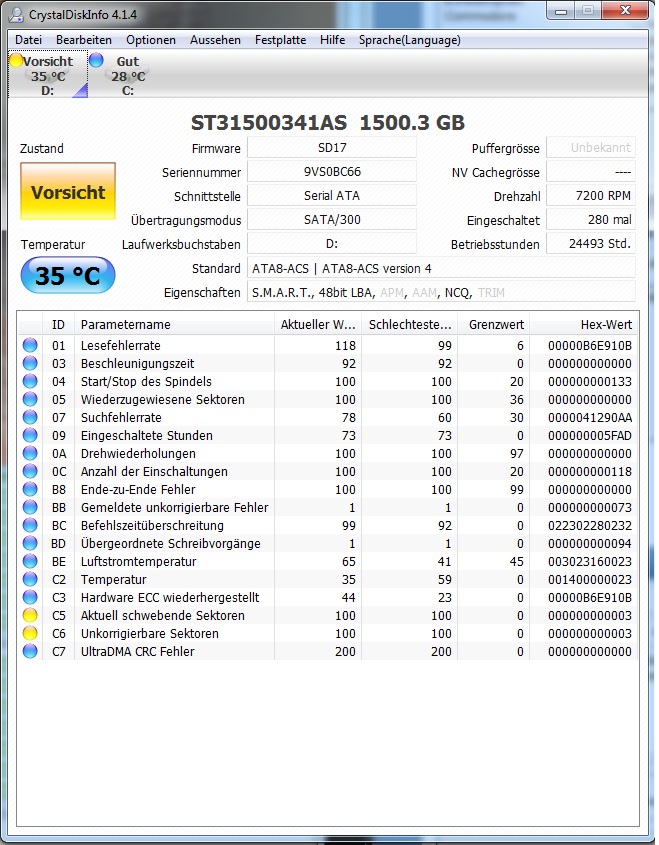Click the ST31500341AS 1500.3 GB drive title
The width and height of the screenshot is (659, 845).
click(328, 123)
